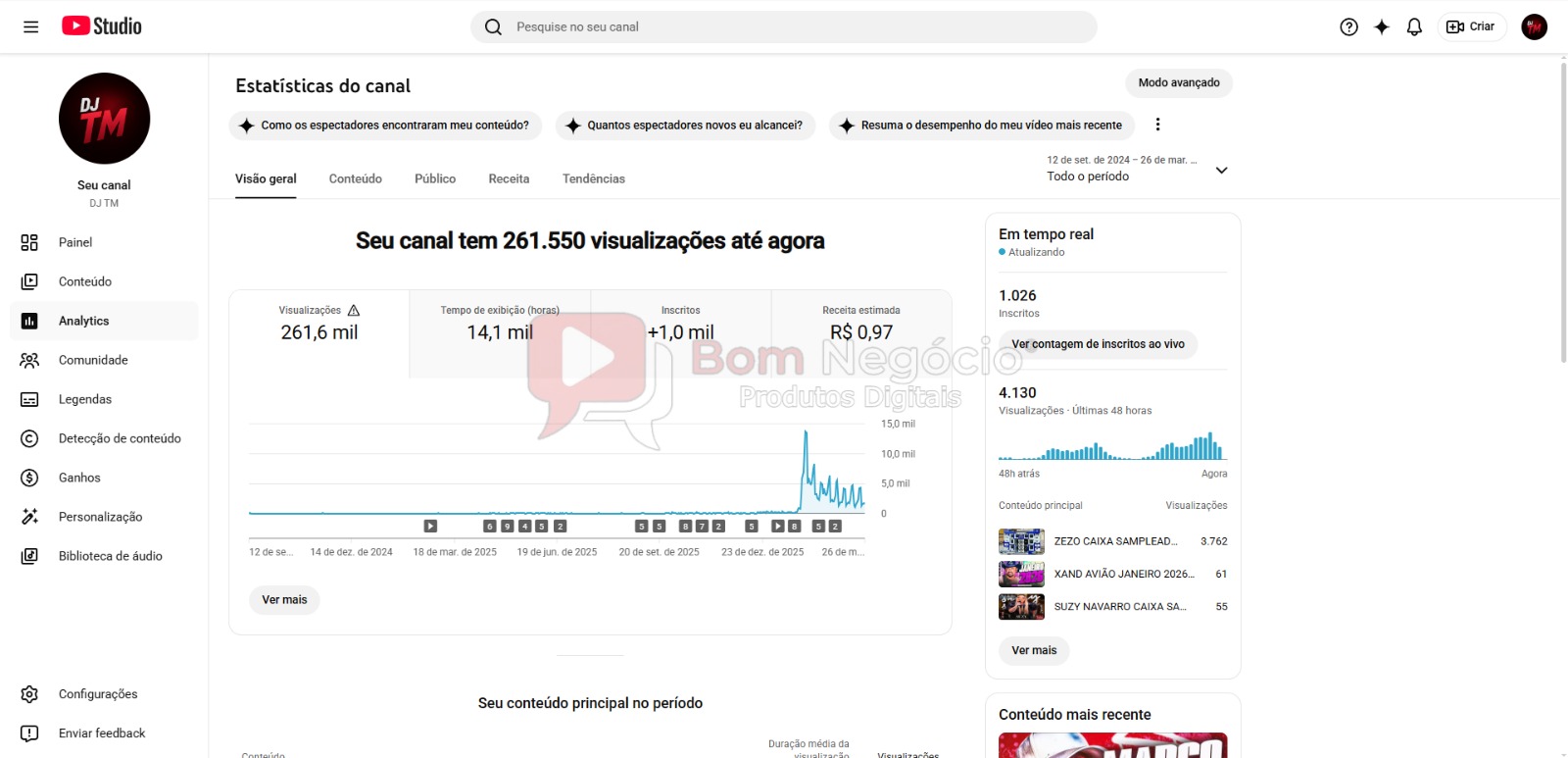This screenshot has width=1568, height=758.
Task: Select the Tempo de exibição metric card
Action: [x=500, y=333]
